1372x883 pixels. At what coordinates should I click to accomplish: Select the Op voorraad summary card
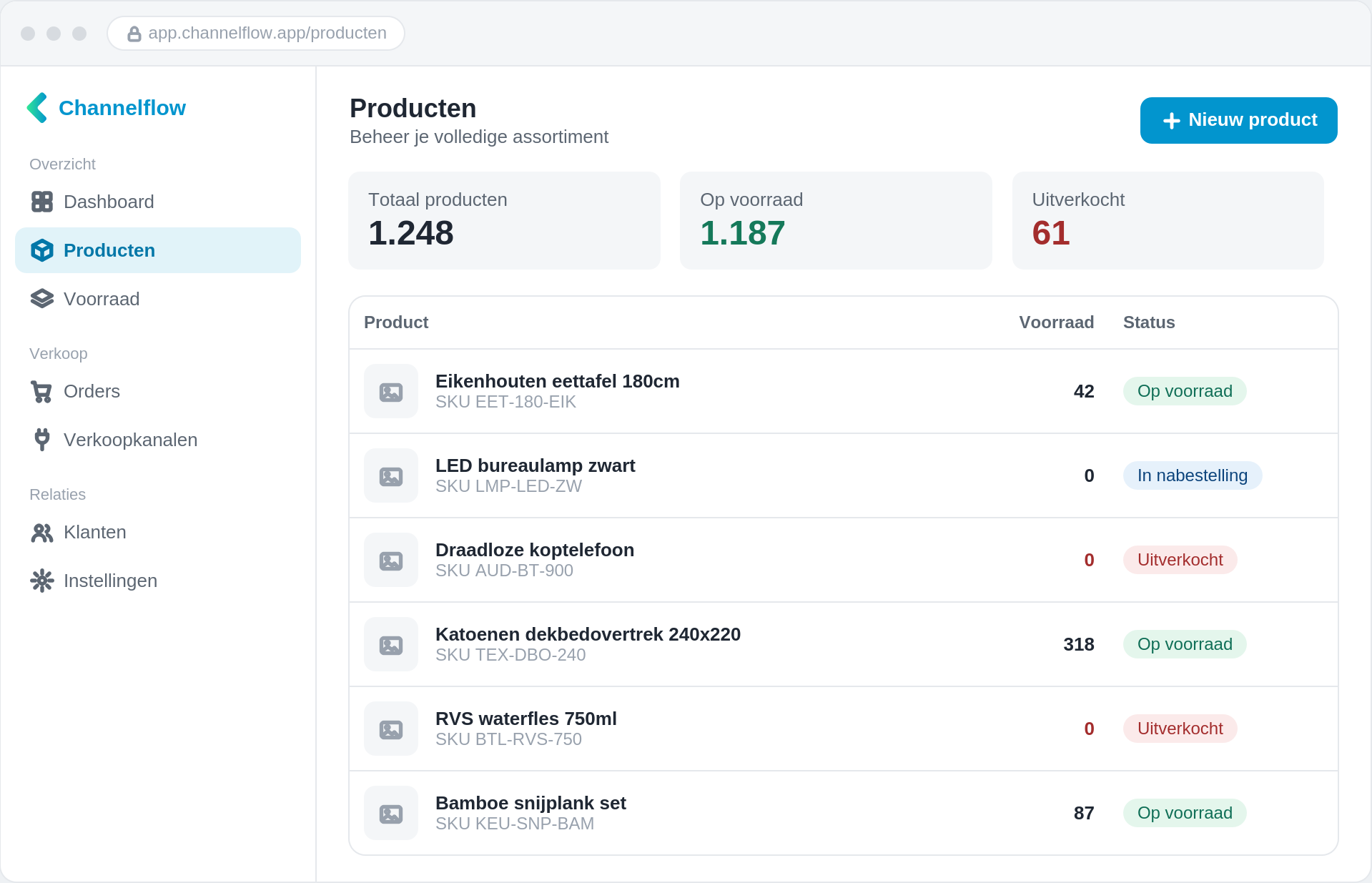coord(836,220)
